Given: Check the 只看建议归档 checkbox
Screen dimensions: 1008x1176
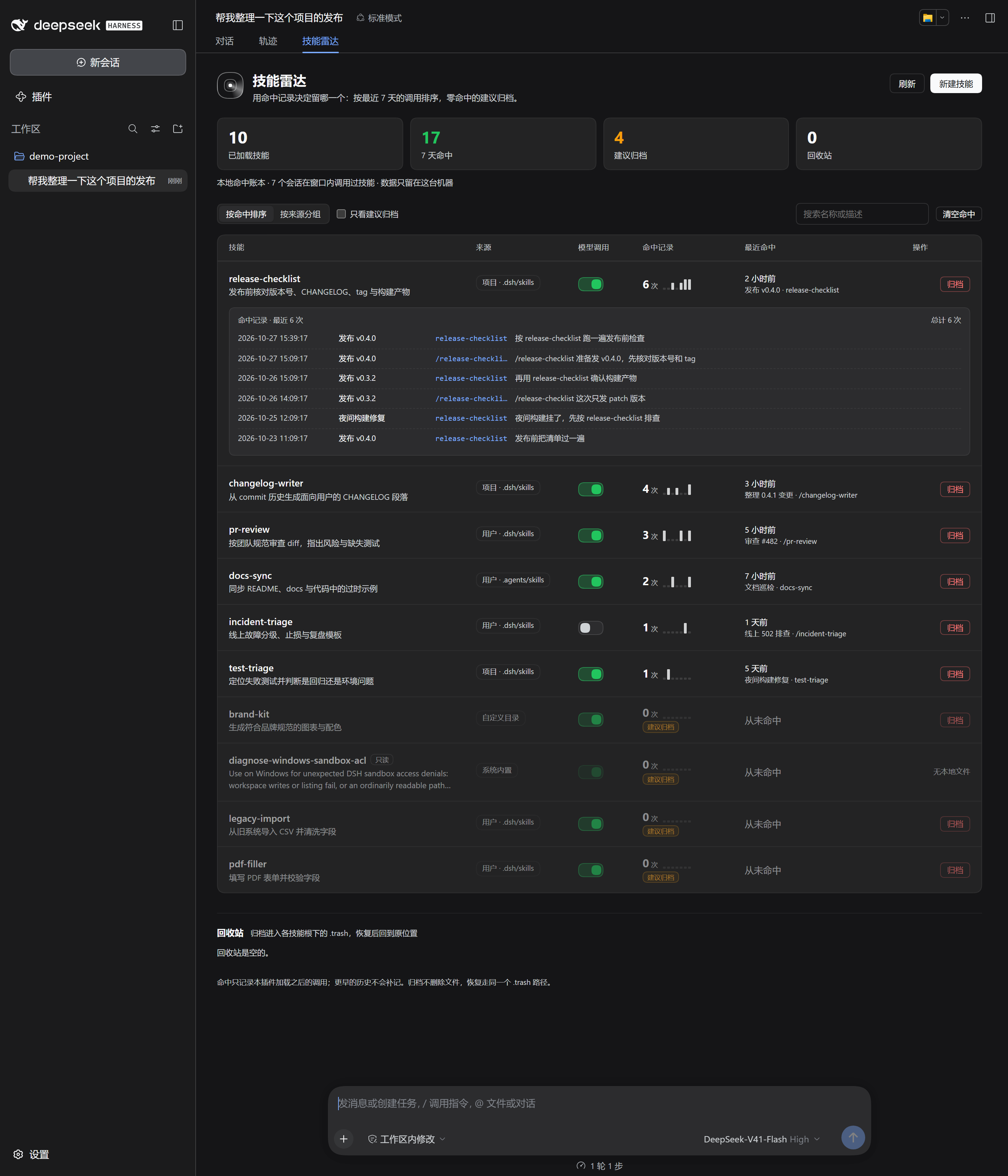Looking at the screenshot, I should coord(341,214).
